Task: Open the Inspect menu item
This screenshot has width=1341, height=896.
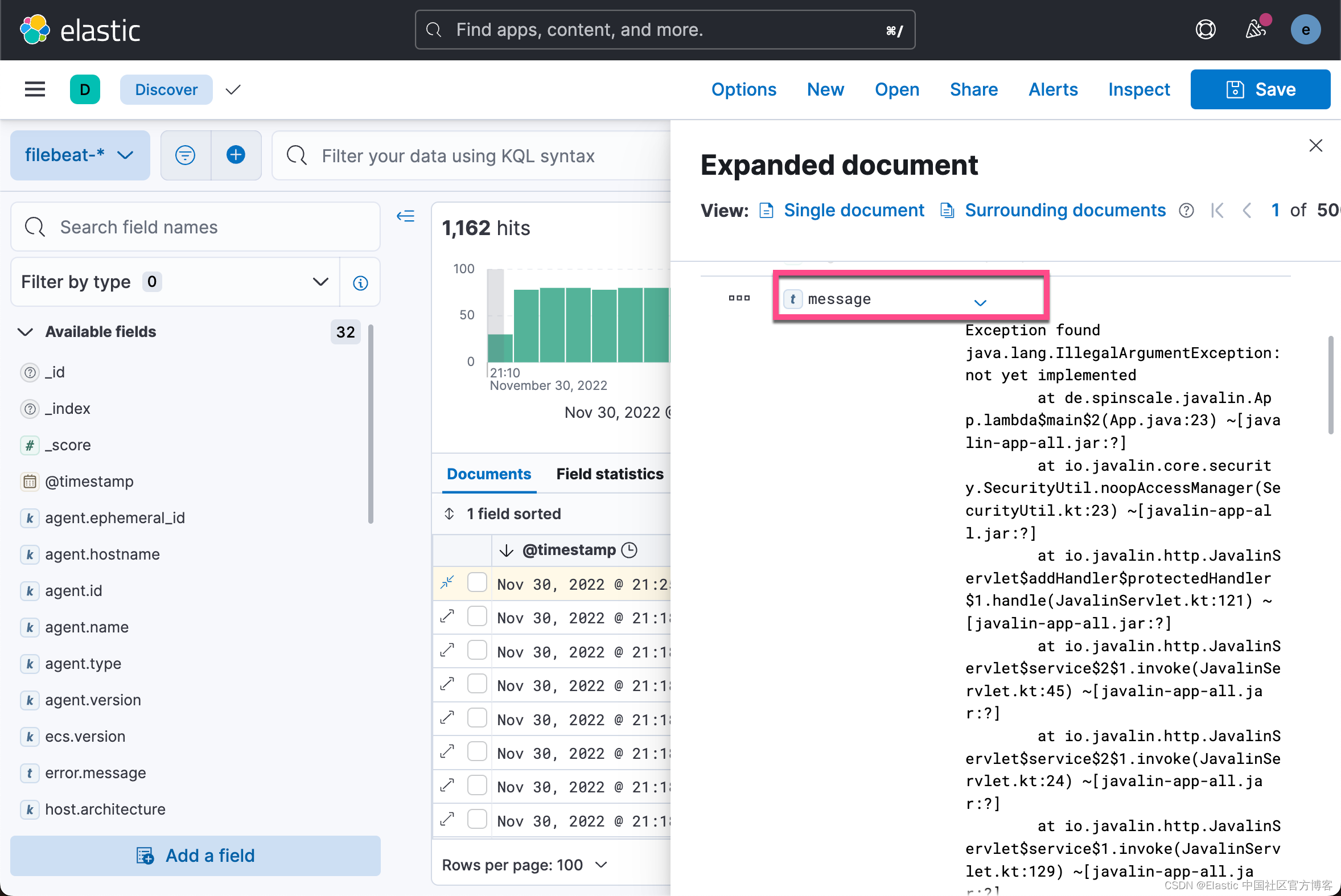Action: pos(1139,89)
